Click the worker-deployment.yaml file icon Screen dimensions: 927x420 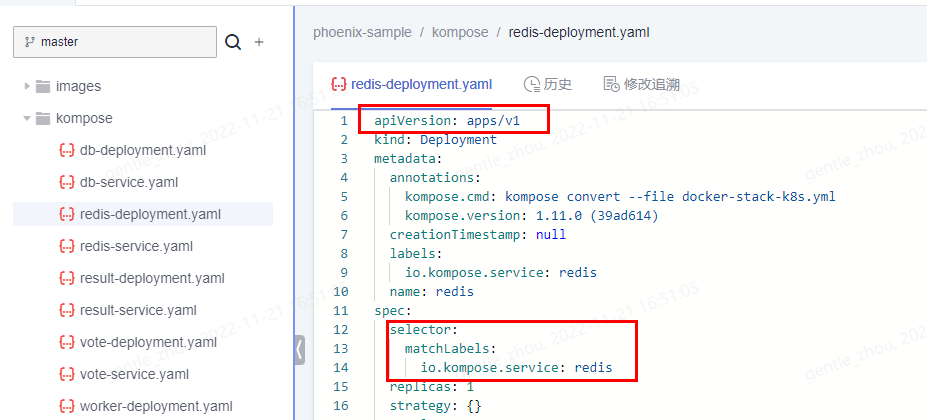click(x=67, y=406)
